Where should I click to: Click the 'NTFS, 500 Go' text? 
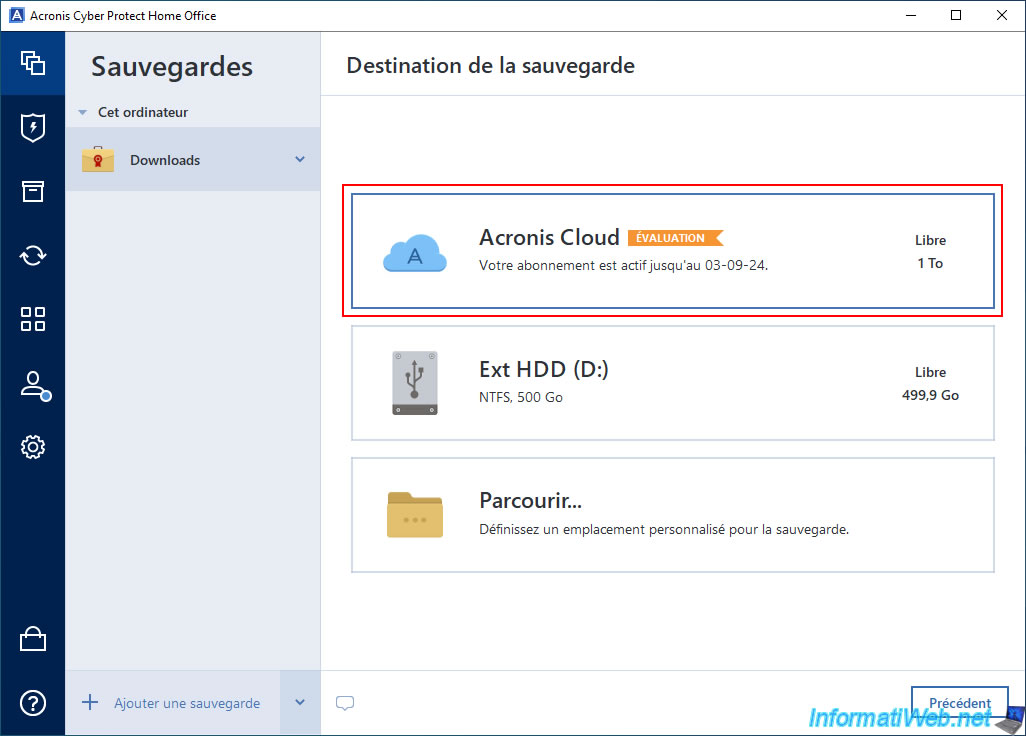pos(521,397)
